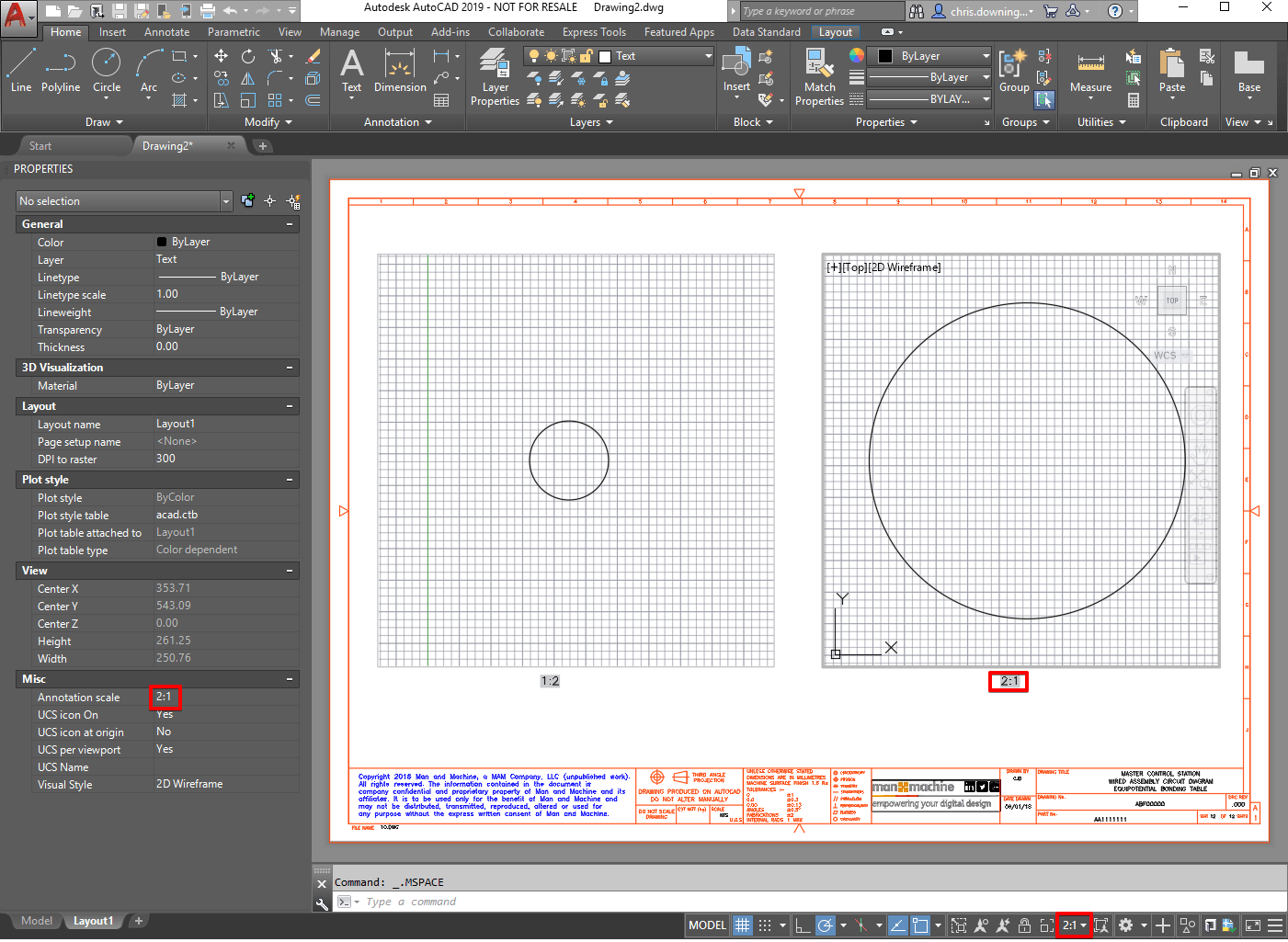The image size is (1288, 942).
Task: Click the Erase tool icon
Action: click(x=313, y=56)
